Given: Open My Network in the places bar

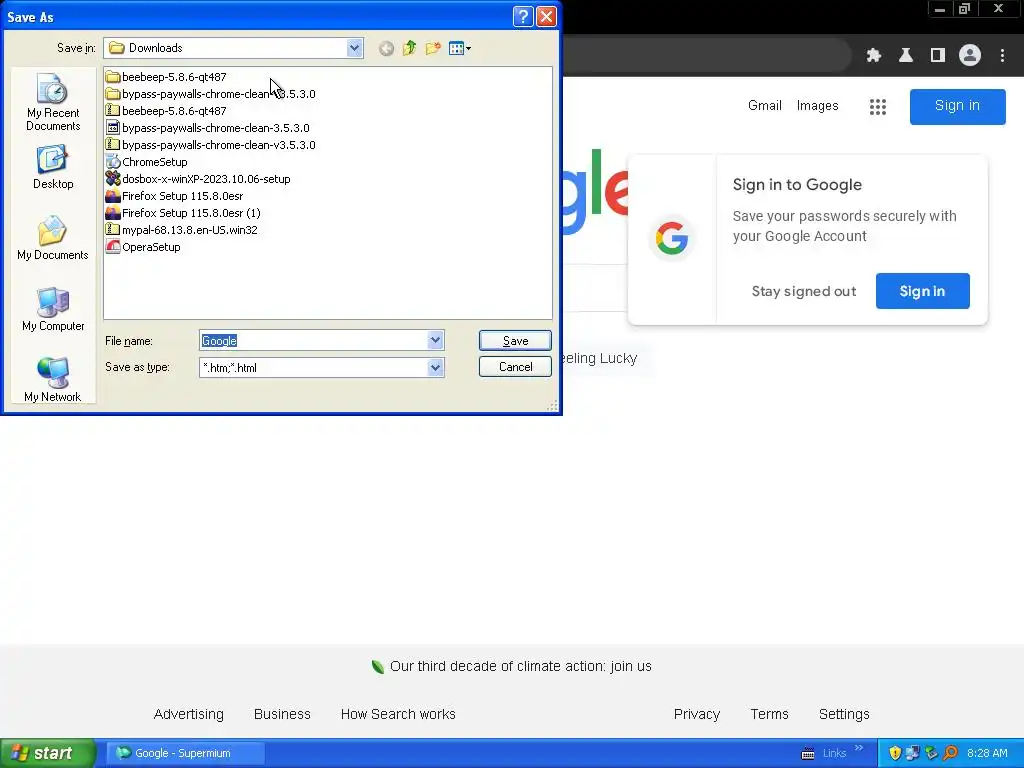Looking at the screenshot, I should pos(53,380).
